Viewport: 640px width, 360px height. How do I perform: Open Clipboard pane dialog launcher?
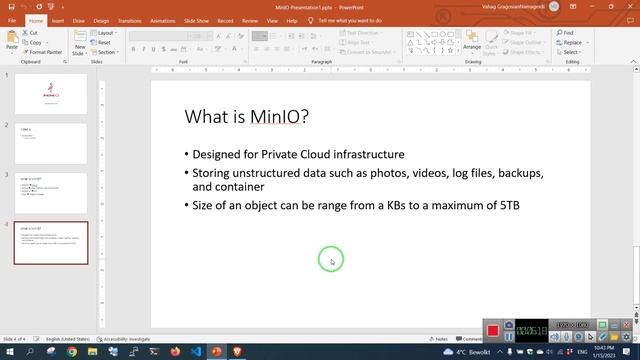point(65,62)
